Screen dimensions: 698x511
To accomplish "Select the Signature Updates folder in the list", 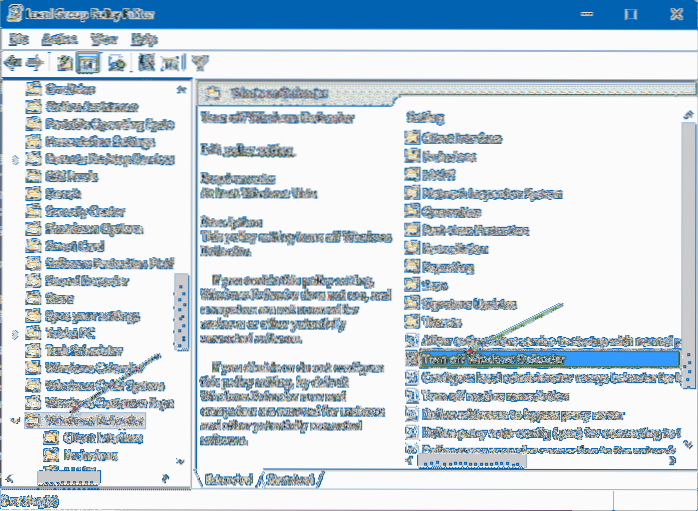I will pos(455,303).
